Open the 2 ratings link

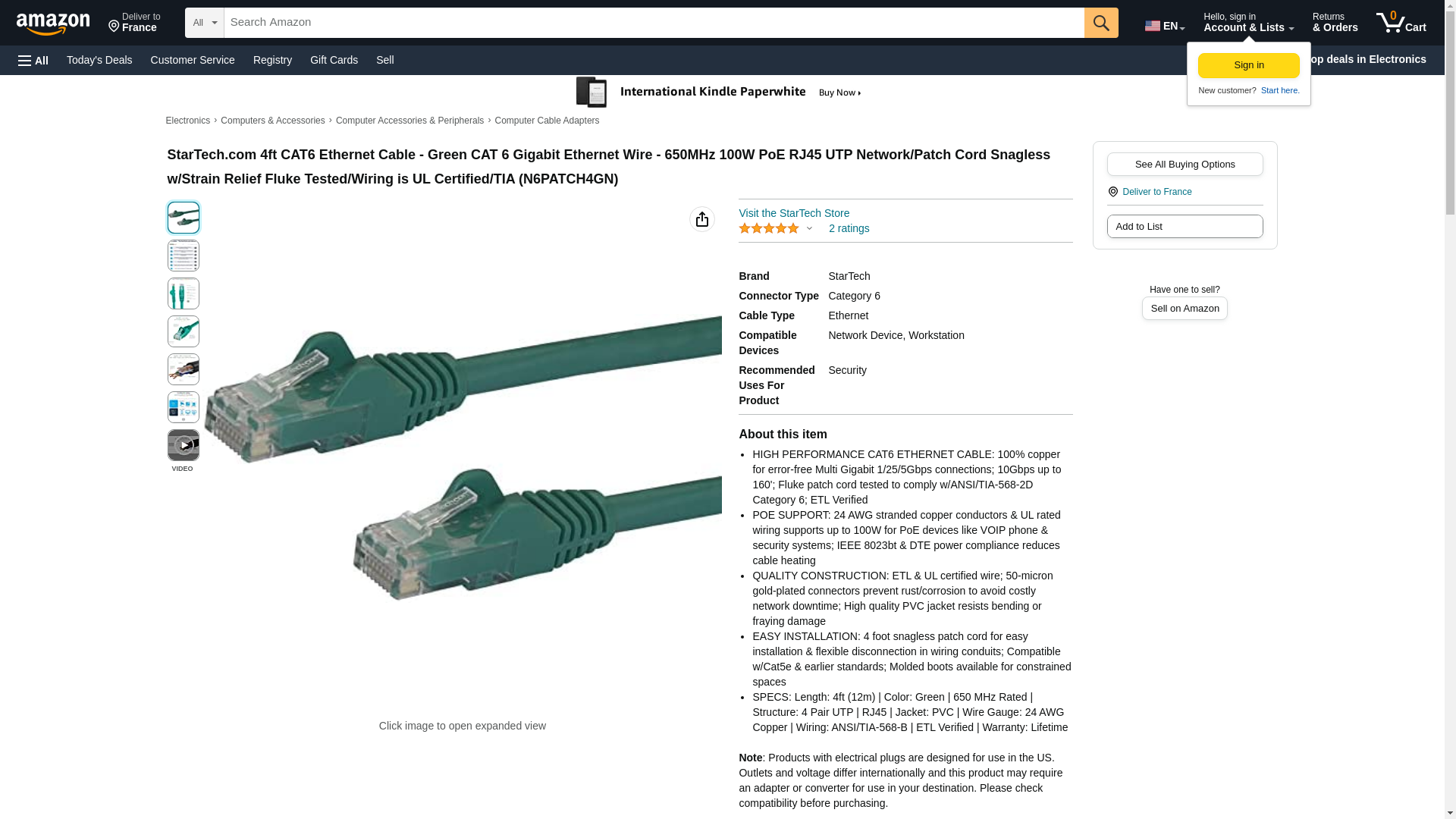pyautogui.click(x=849, y=228)
